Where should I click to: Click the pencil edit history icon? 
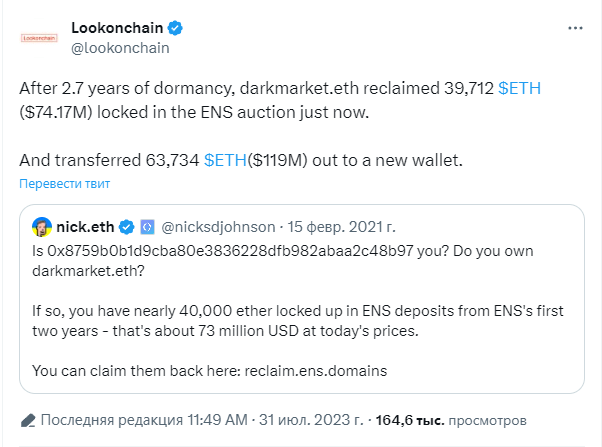pyautogui.click(x=28, y=421)
